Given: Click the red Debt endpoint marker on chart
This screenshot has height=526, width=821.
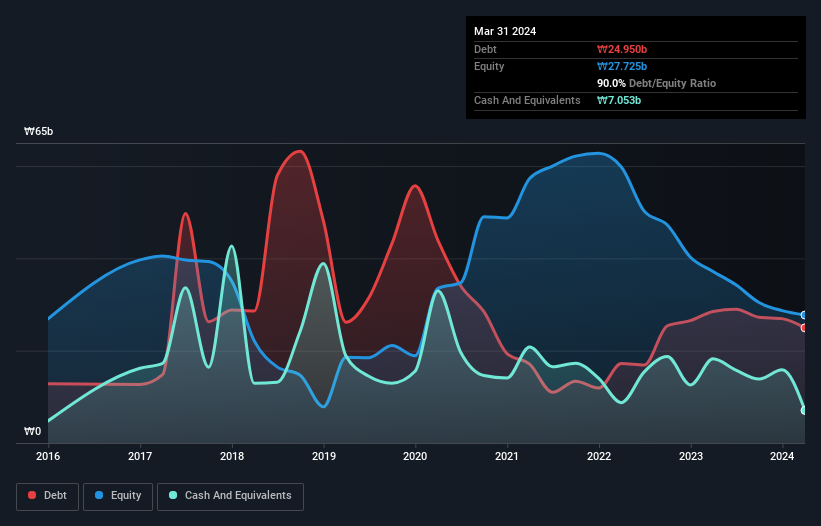Looking at the screenshot, I should point(804,328).
